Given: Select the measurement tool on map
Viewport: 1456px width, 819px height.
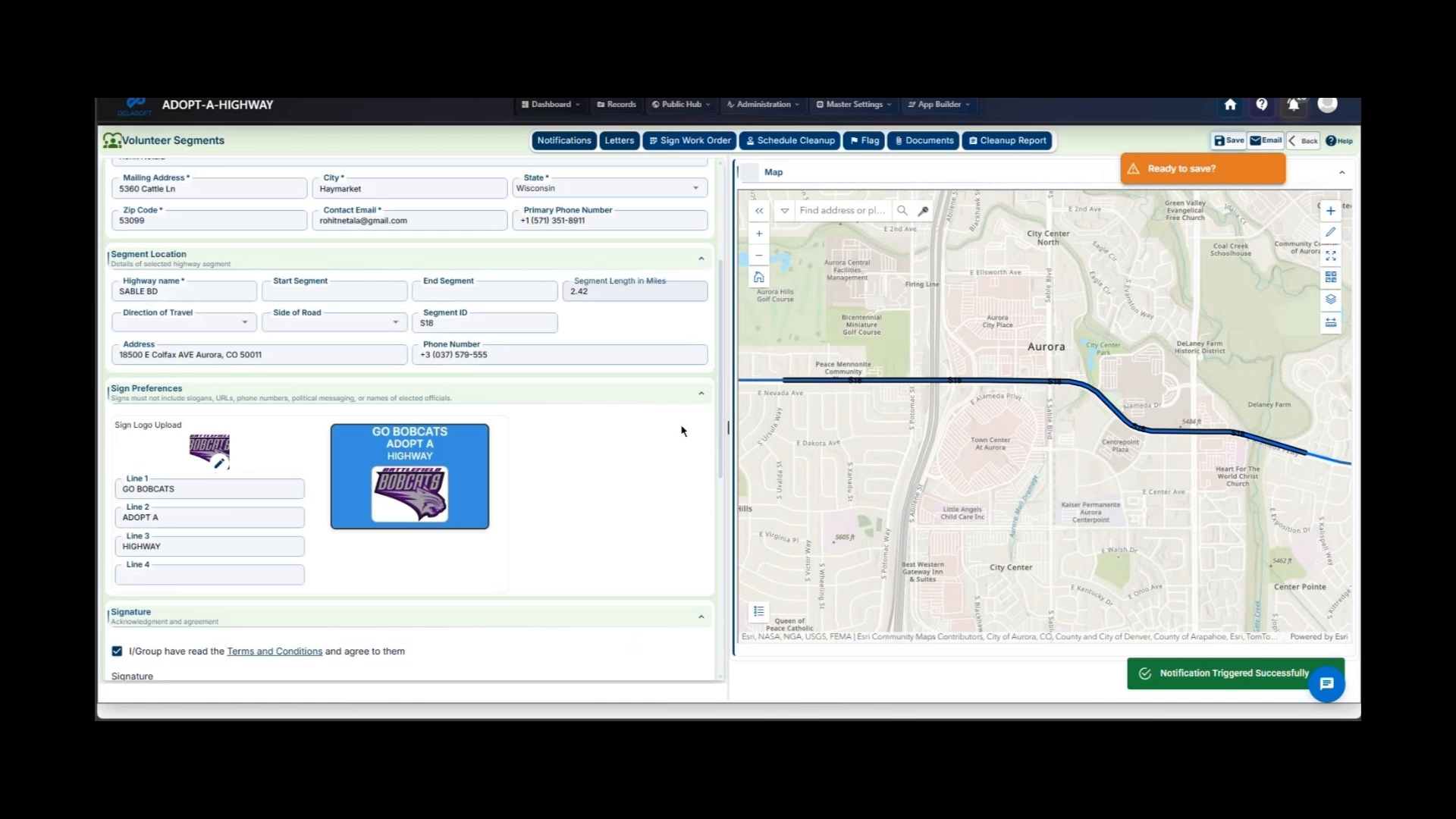Looking at the screenshot, I should click(1330, 322).
